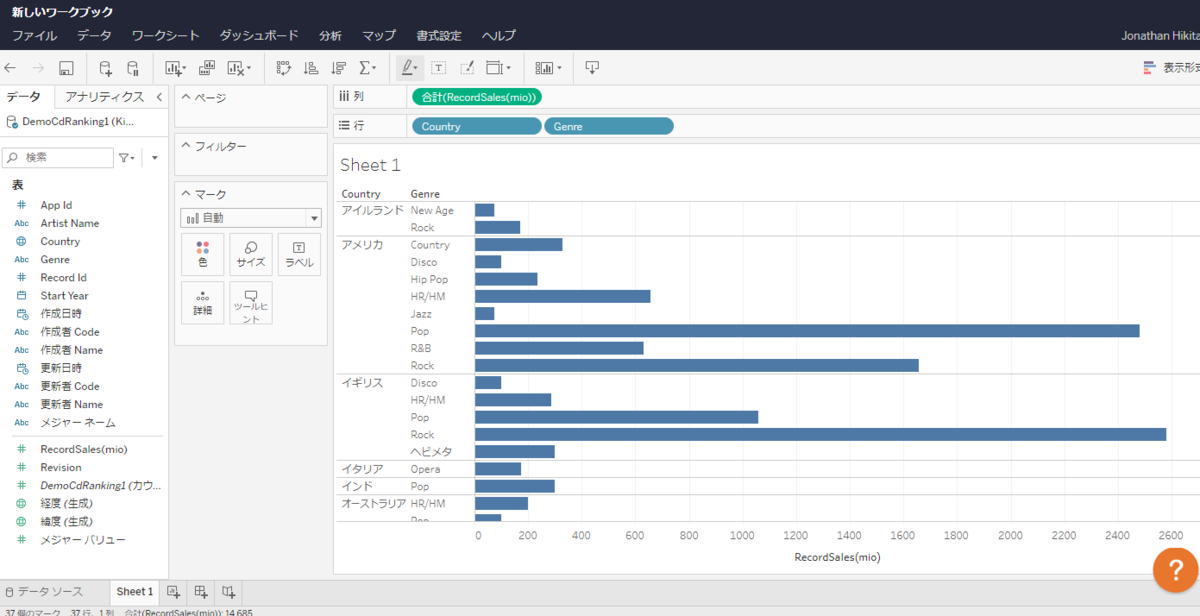Click the new story icon at bottom
Screen dimensions: 1200x616
(x=229, y=592)
